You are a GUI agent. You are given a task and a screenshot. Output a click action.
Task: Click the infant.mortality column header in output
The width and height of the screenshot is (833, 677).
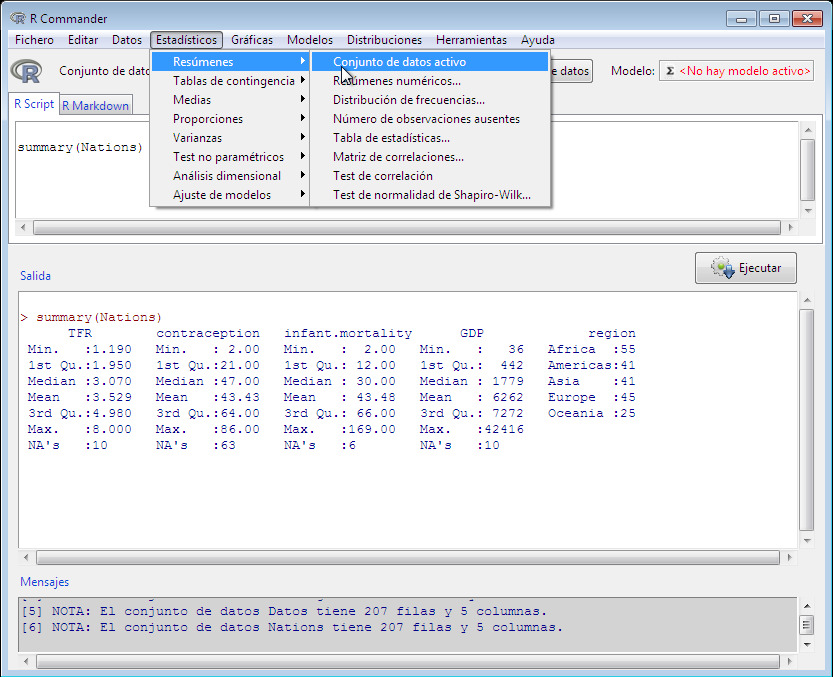coord(347,333)
